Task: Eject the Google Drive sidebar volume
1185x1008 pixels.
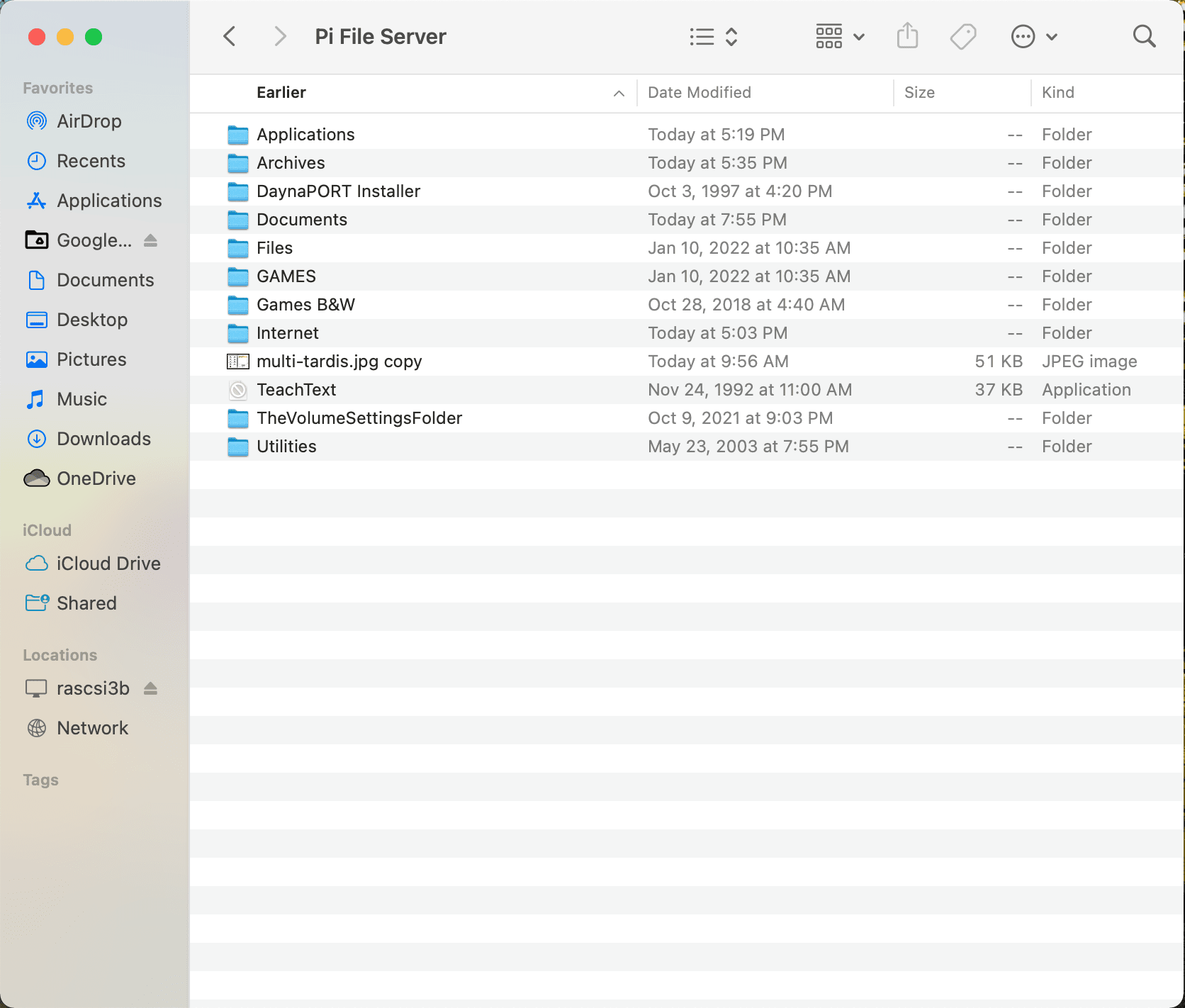Action: tap(150, 241)
